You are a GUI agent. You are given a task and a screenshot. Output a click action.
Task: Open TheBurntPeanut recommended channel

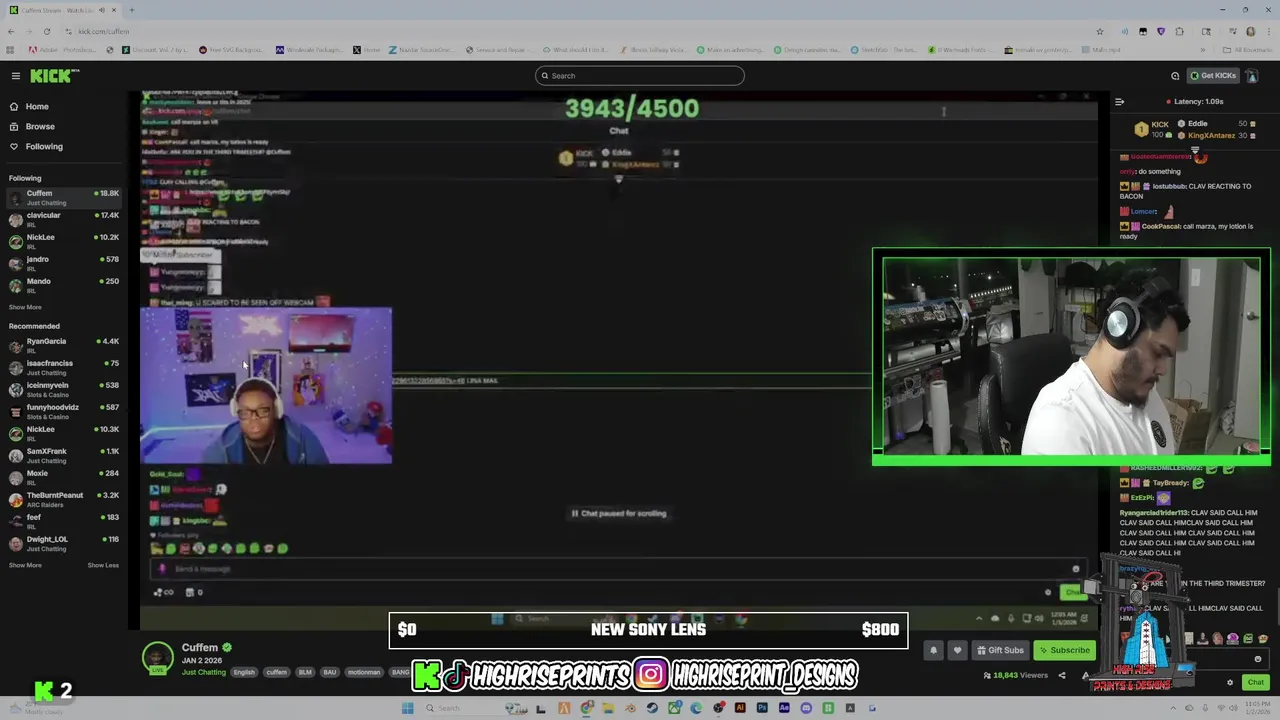pyautogui.click(x=64, y=499)
